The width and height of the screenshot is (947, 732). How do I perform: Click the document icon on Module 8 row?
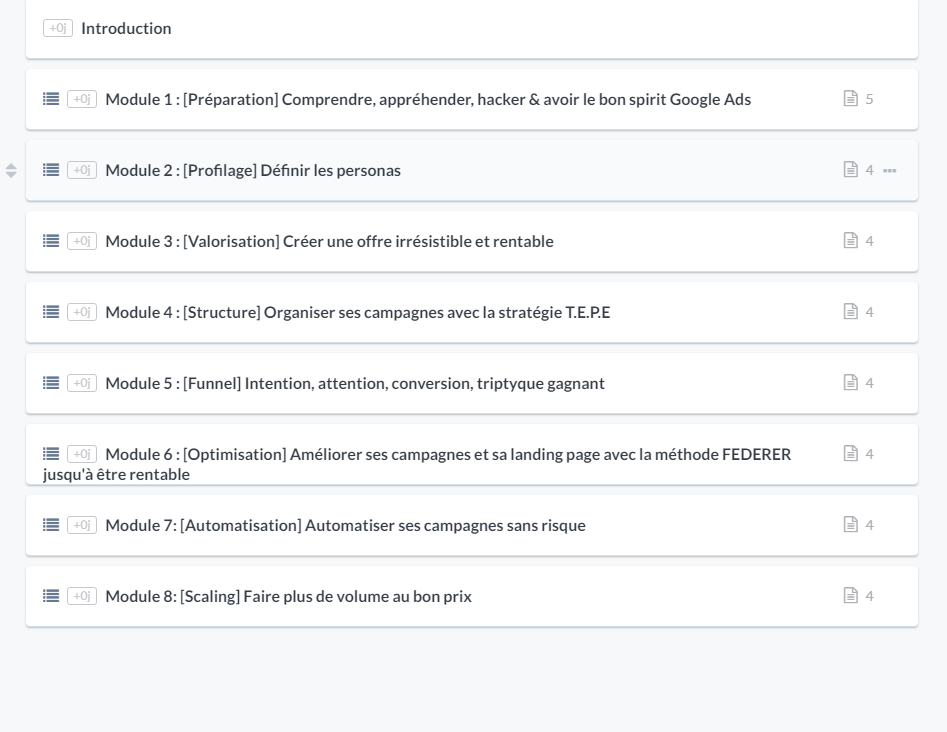[x=850, y=596]
